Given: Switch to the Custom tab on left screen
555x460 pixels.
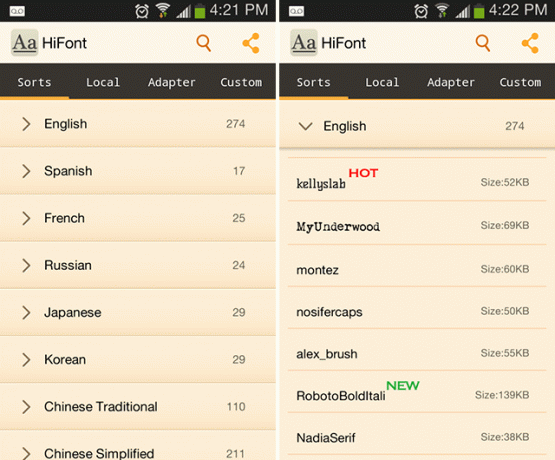Looking at the screenshot, I should [x=241, y=82].
